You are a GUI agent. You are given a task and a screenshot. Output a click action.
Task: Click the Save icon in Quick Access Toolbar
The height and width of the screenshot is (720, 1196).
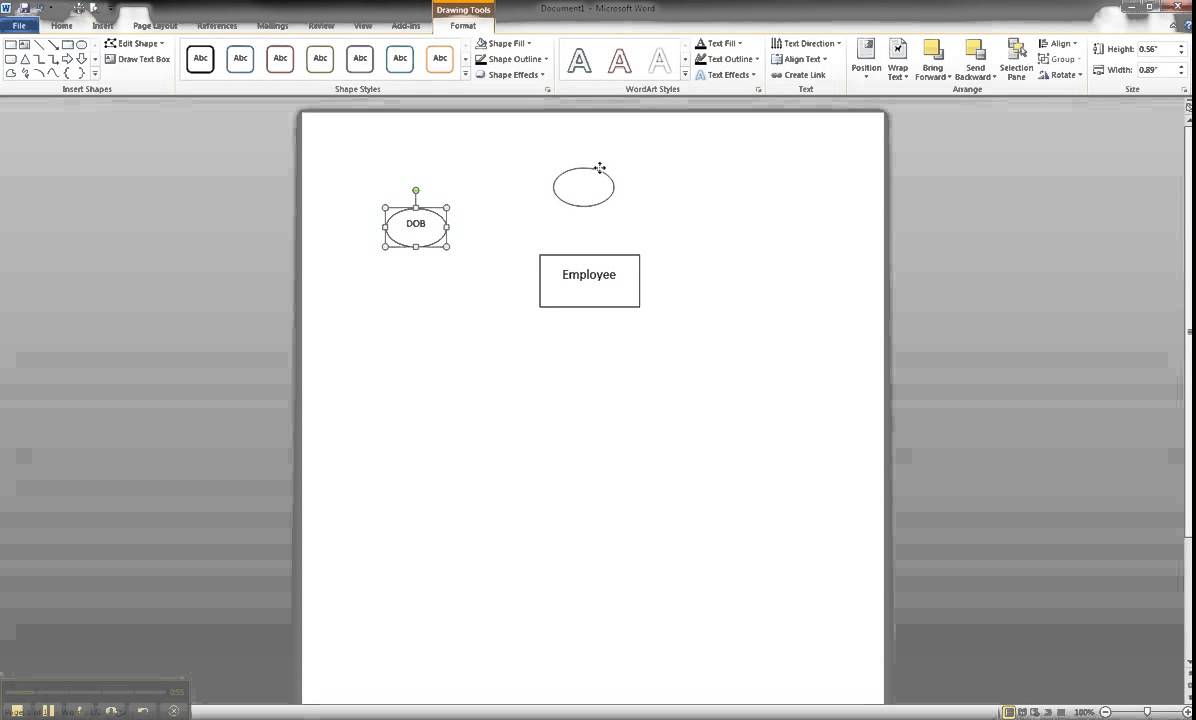click(24, 8)
